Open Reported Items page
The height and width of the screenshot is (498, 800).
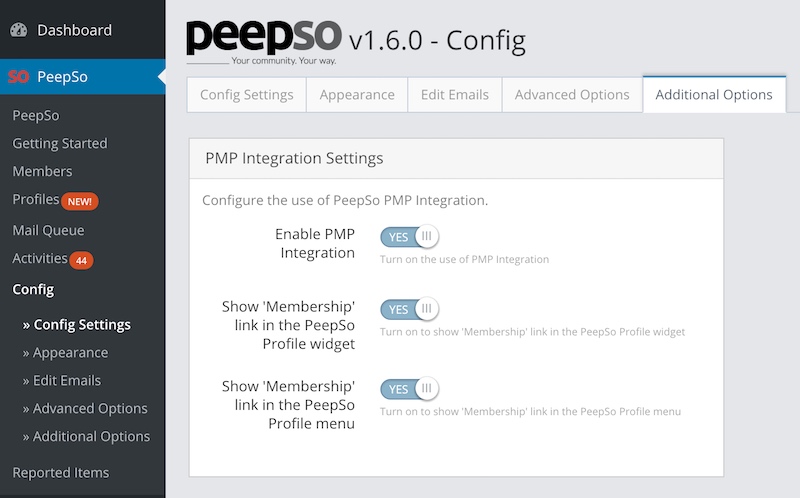point(61,473)
